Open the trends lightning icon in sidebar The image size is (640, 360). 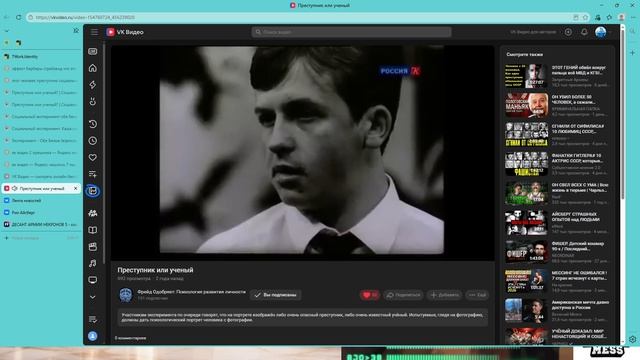tap(93, 84)
